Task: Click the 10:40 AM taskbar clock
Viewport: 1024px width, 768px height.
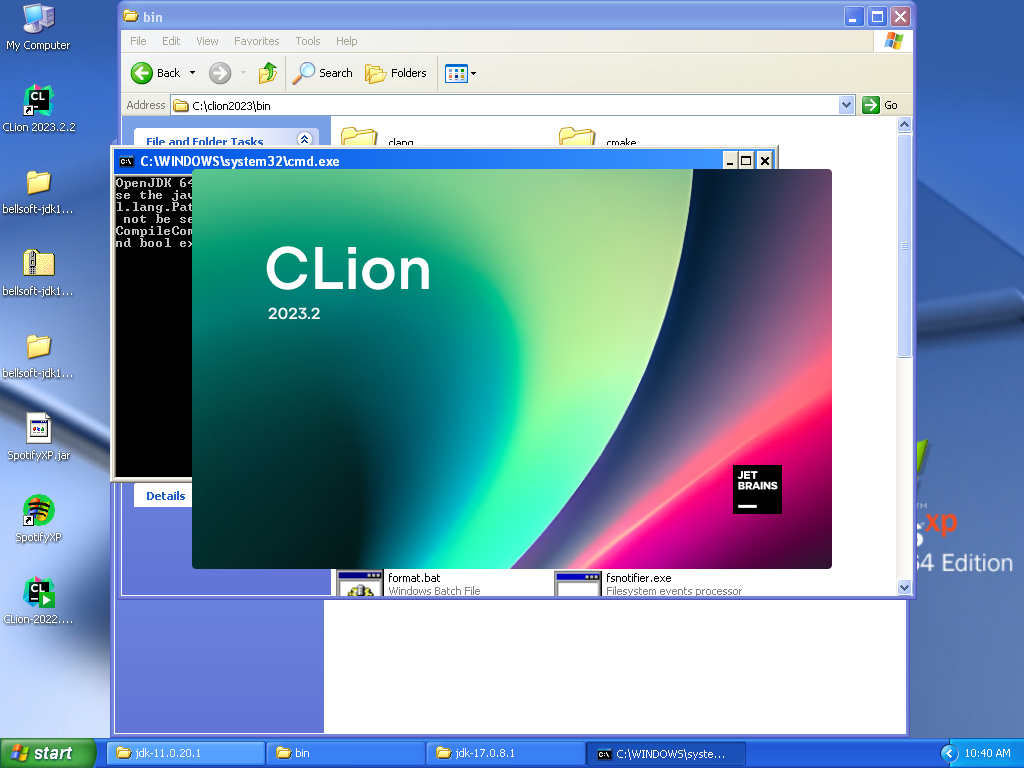Action: 987,753
